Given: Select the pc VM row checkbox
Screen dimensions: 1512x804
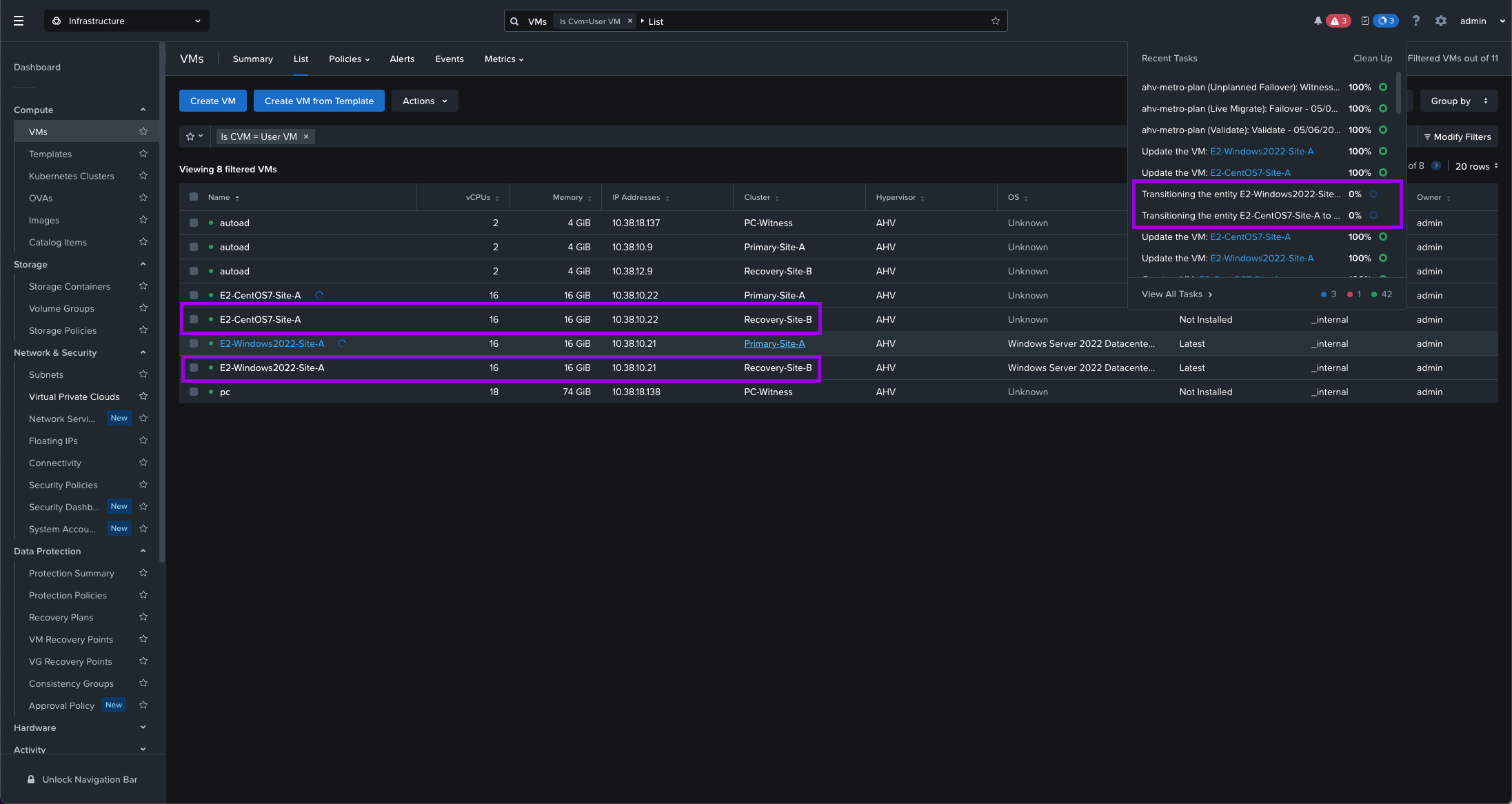Looking at the screenshot, I should pos(194,392).
